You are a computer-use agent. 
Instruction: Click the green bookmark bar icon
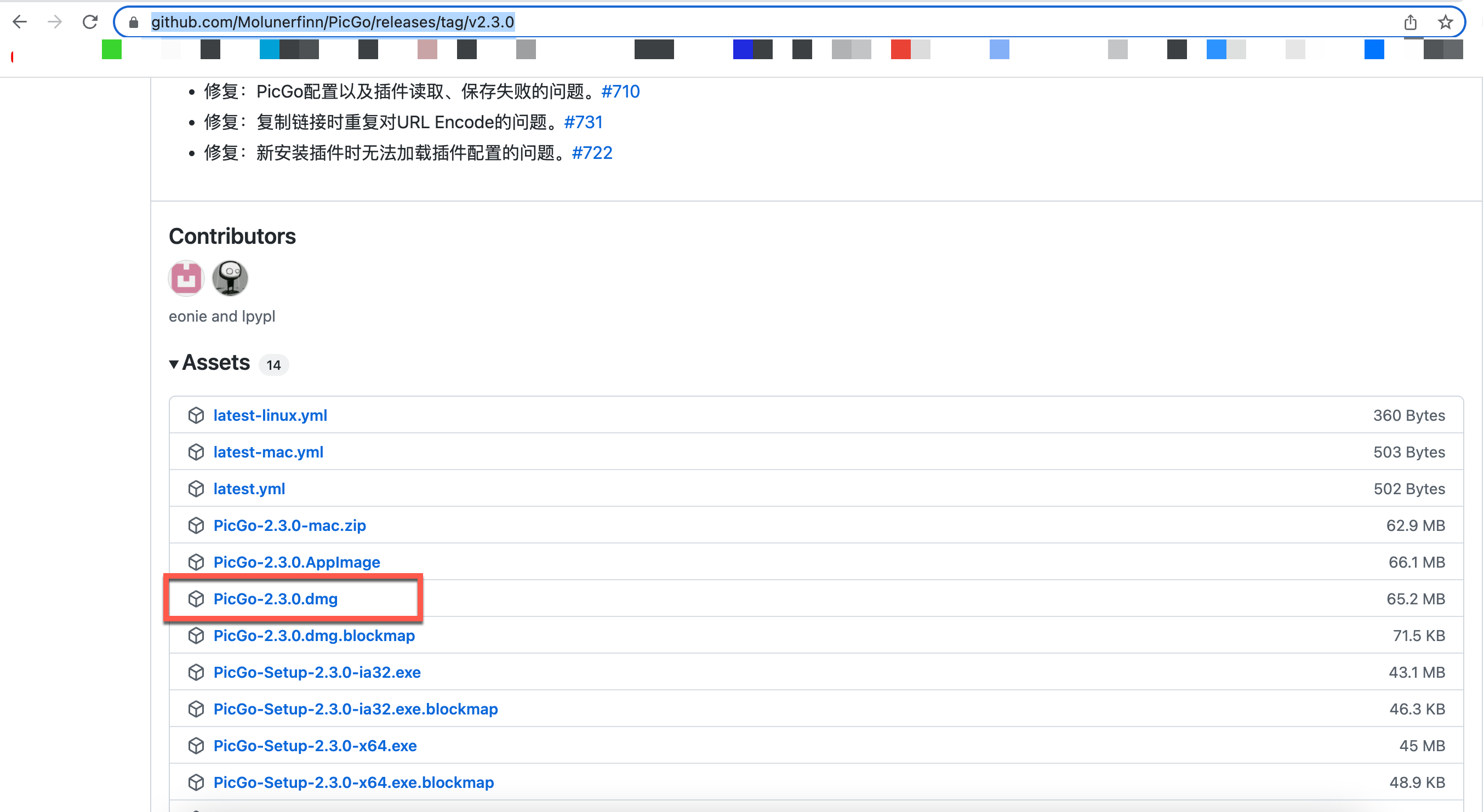[112, 49]
